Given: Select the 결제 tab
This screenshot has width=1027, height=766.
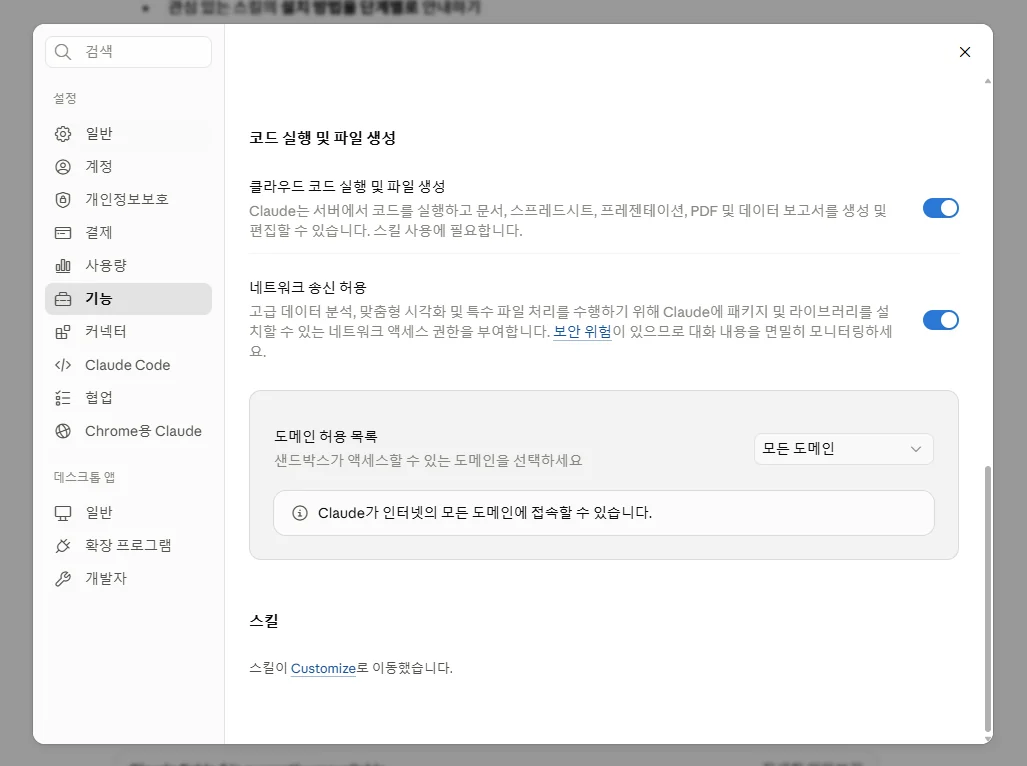Looking at the screenshot, I should tap(128, 232).
